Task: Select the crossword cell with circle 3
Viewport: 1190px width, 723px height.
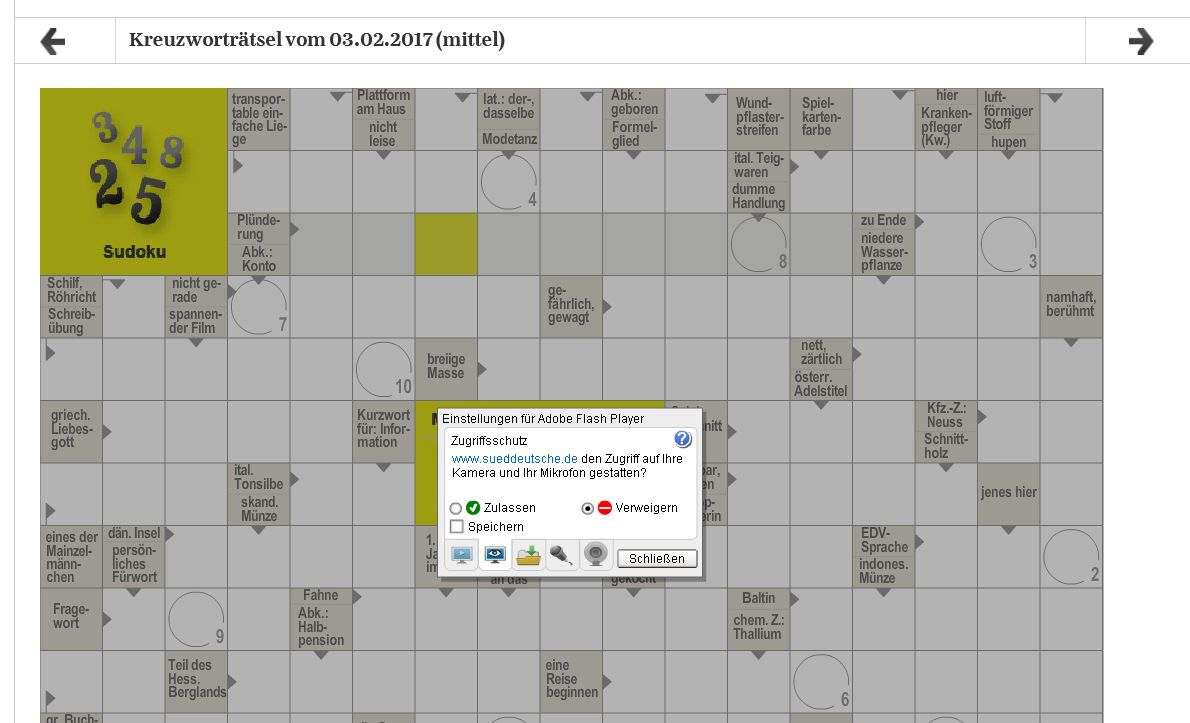Action: coord(1009,244)
